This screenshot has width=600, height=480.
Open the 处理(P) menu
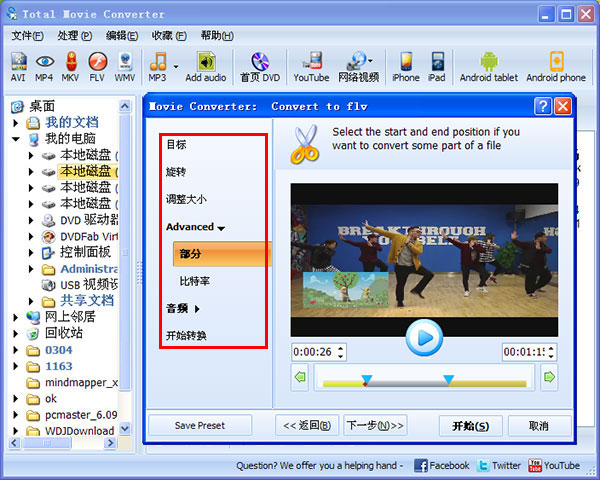pyautogui.click(x=75, y=36)
